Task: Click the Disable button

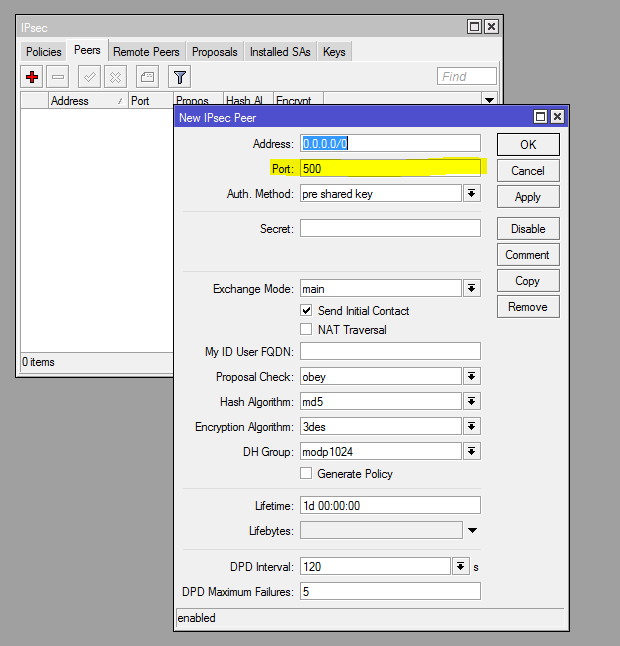Action: tap(528, 229)
